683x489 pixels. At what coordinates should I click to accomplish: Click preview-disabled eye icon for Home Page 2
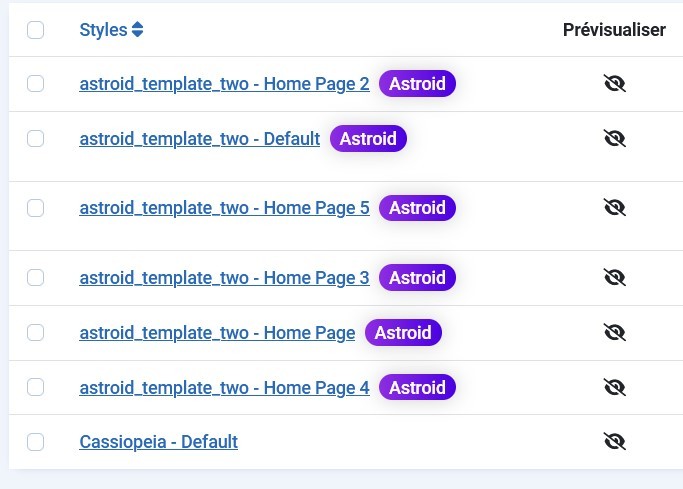pos(615,83)
